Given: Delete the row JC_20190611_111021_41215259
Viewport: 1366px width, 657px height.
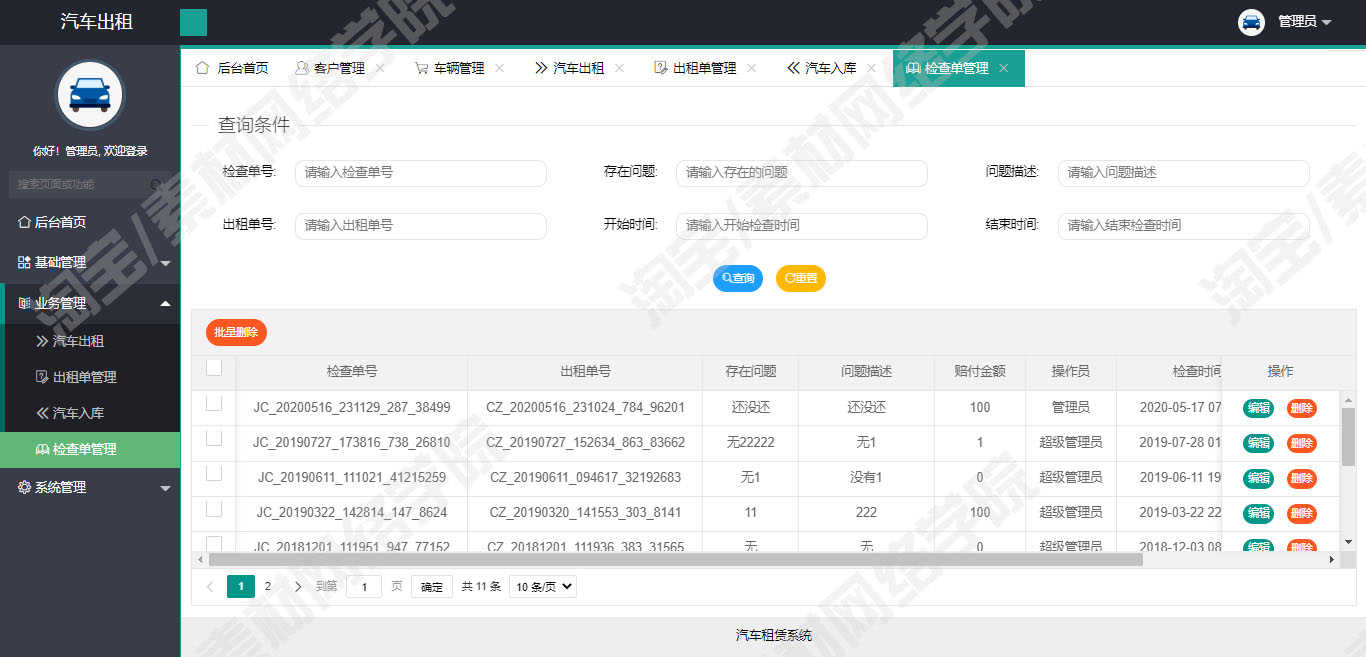Looking at the screenshot, I should pyautogui.click(x=1302, y=478).
